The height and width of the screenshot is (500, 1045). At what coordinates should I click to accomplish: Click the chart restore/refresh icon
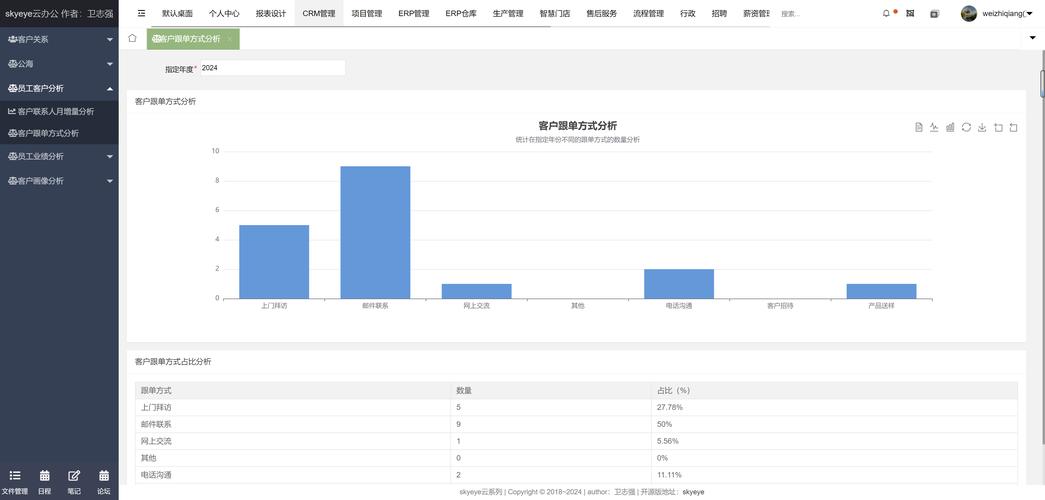(x=966, y=127)
